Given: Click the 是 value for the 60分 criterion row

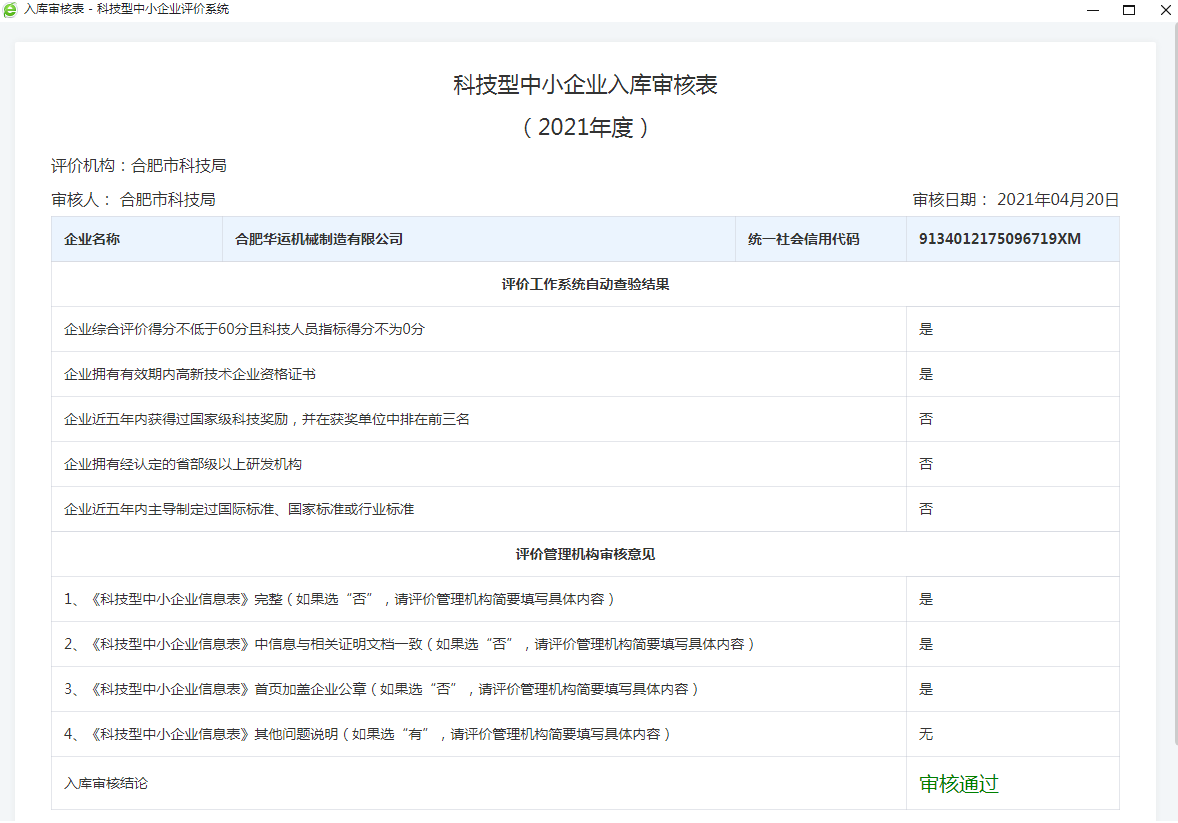Looking at the screenshot, I should coord(925,329).
